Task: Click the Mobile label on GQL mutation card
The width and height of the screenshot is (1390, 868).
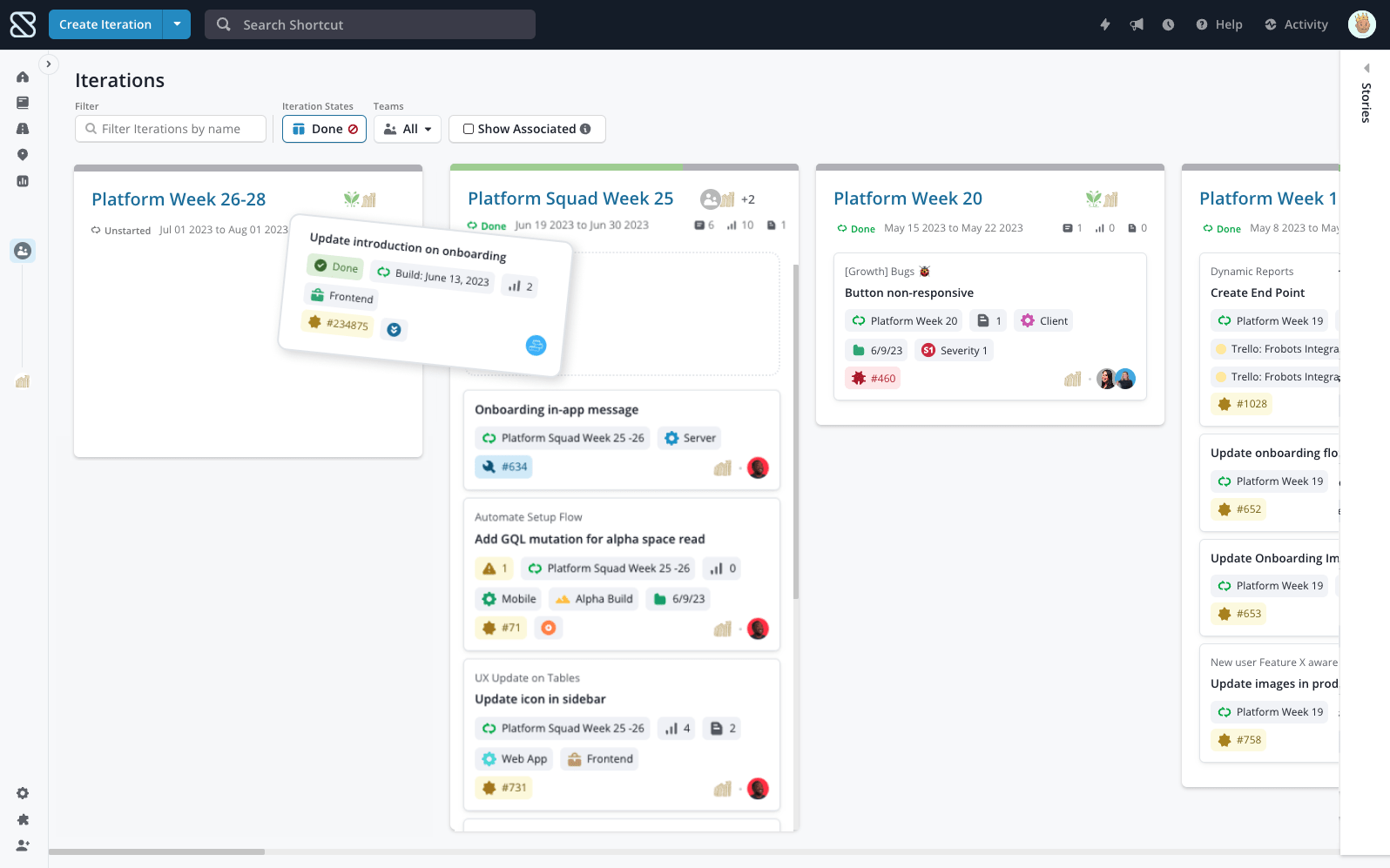Action: coord(509,599)
